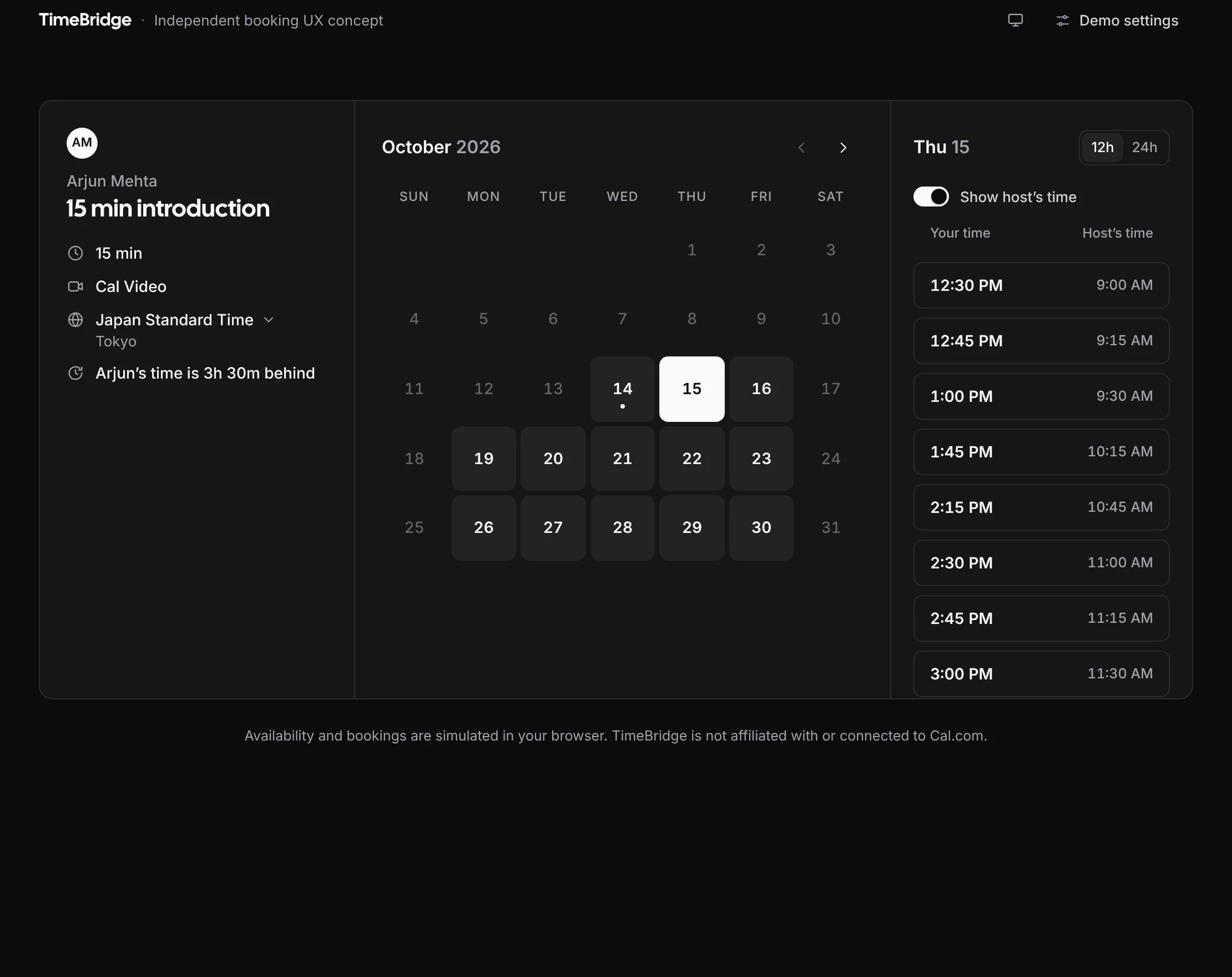The height and width of the screenshot is (977, 1232).
Task: Click the October 2026 month heading
Action: click(441, 147)
